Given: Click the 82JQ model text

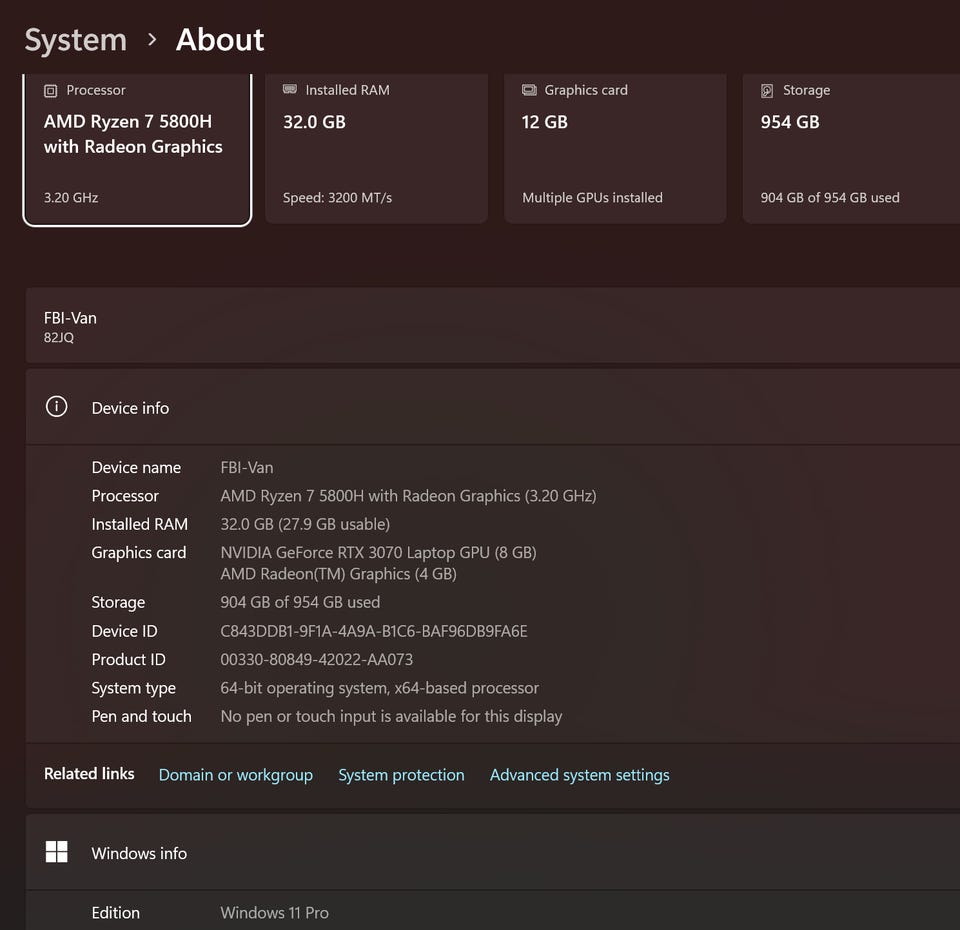Looking at the screenshot, I should [x=59, y=337].
